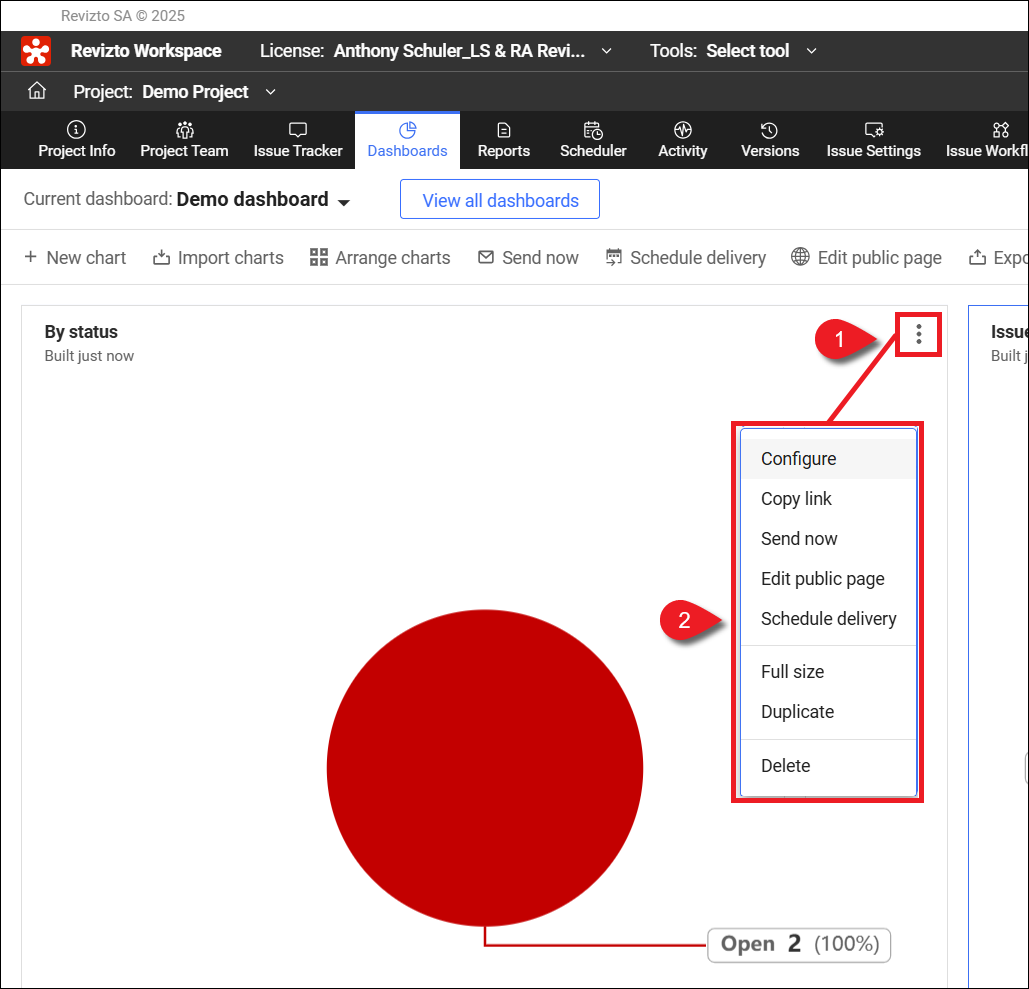Click the New chart button
1029x989 pixels.
click(75, 258)
